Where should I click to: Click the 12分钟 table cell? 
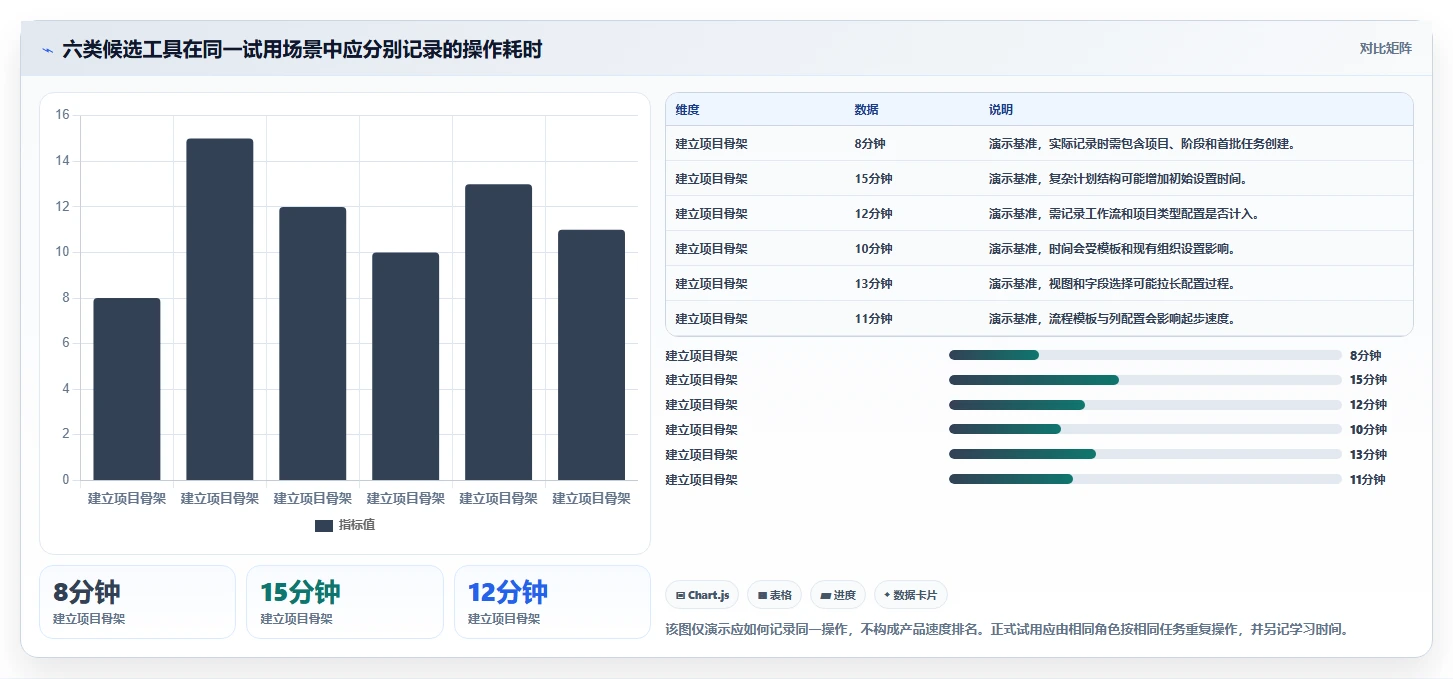(x=873, y=214)
